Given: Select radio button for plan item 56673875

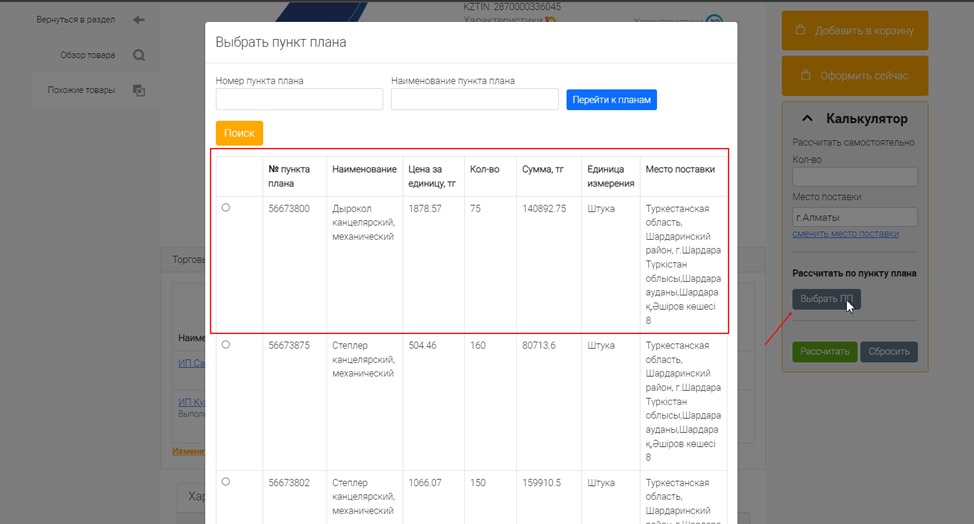Looking at the screenshot, I should coord(225,345).
